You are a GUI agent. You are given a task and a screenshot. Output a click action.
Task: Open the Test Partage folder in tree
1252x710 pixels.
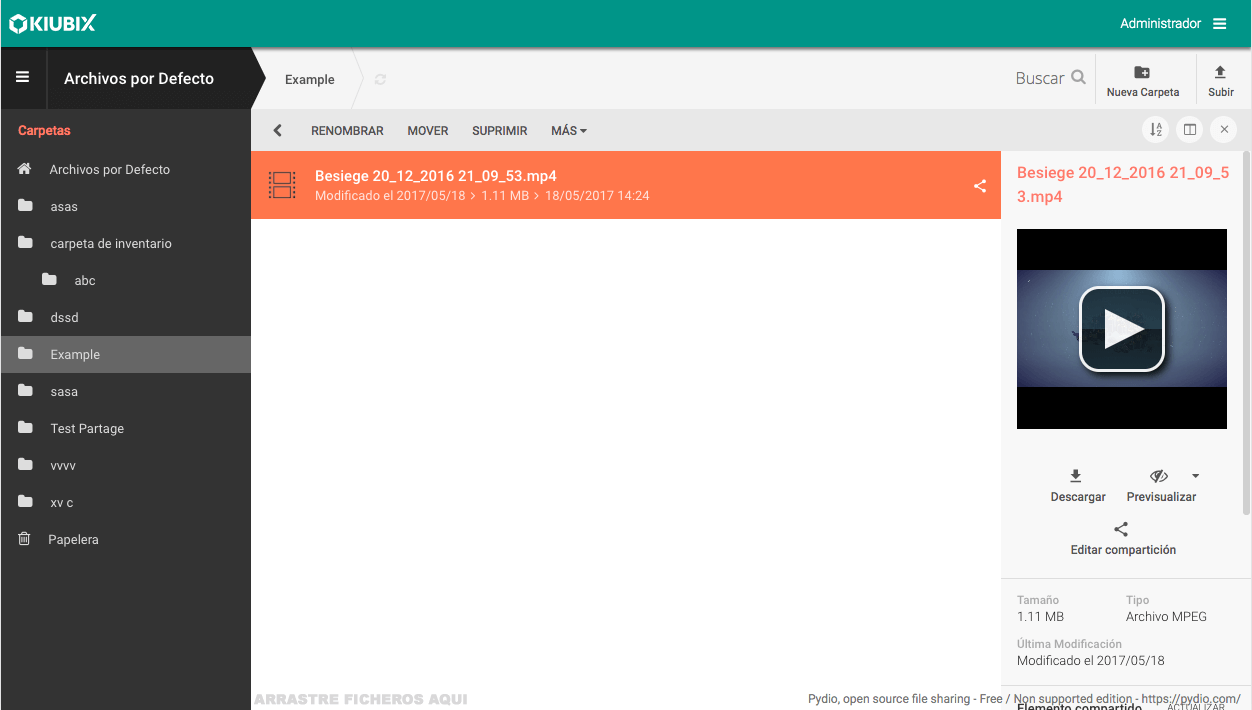[x=87, y=428]
